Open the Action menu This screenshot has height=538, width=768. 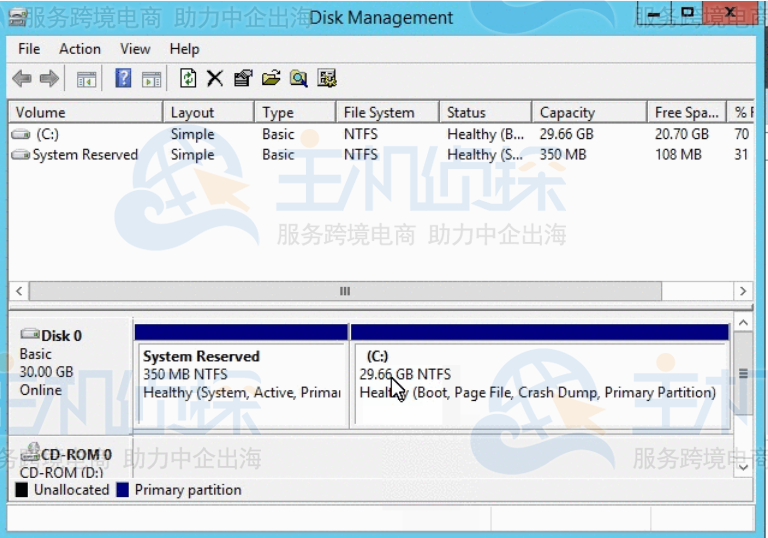tap(80, 48)
